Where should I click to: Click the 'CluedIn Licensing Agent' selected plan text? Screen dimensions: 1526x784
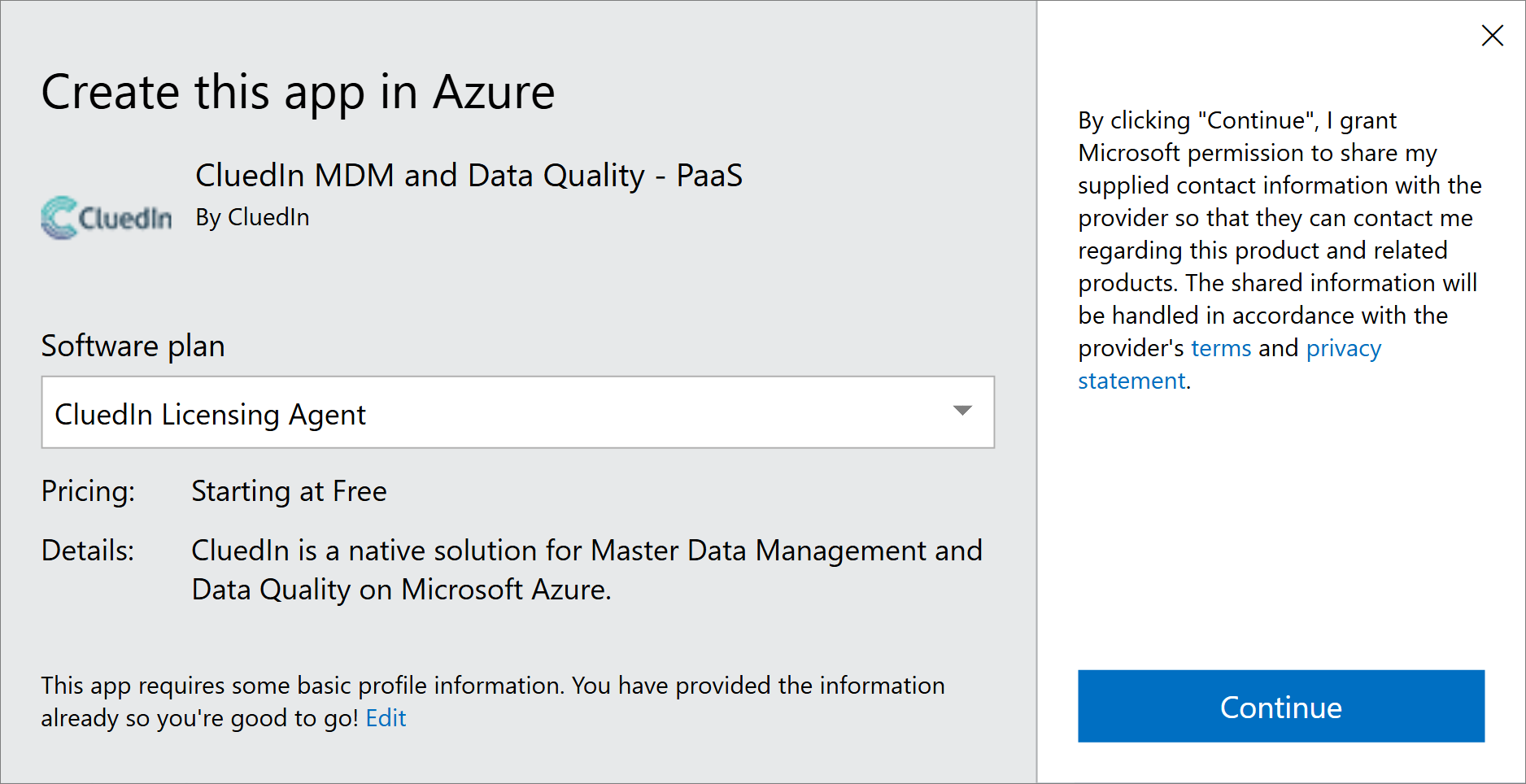210,415
